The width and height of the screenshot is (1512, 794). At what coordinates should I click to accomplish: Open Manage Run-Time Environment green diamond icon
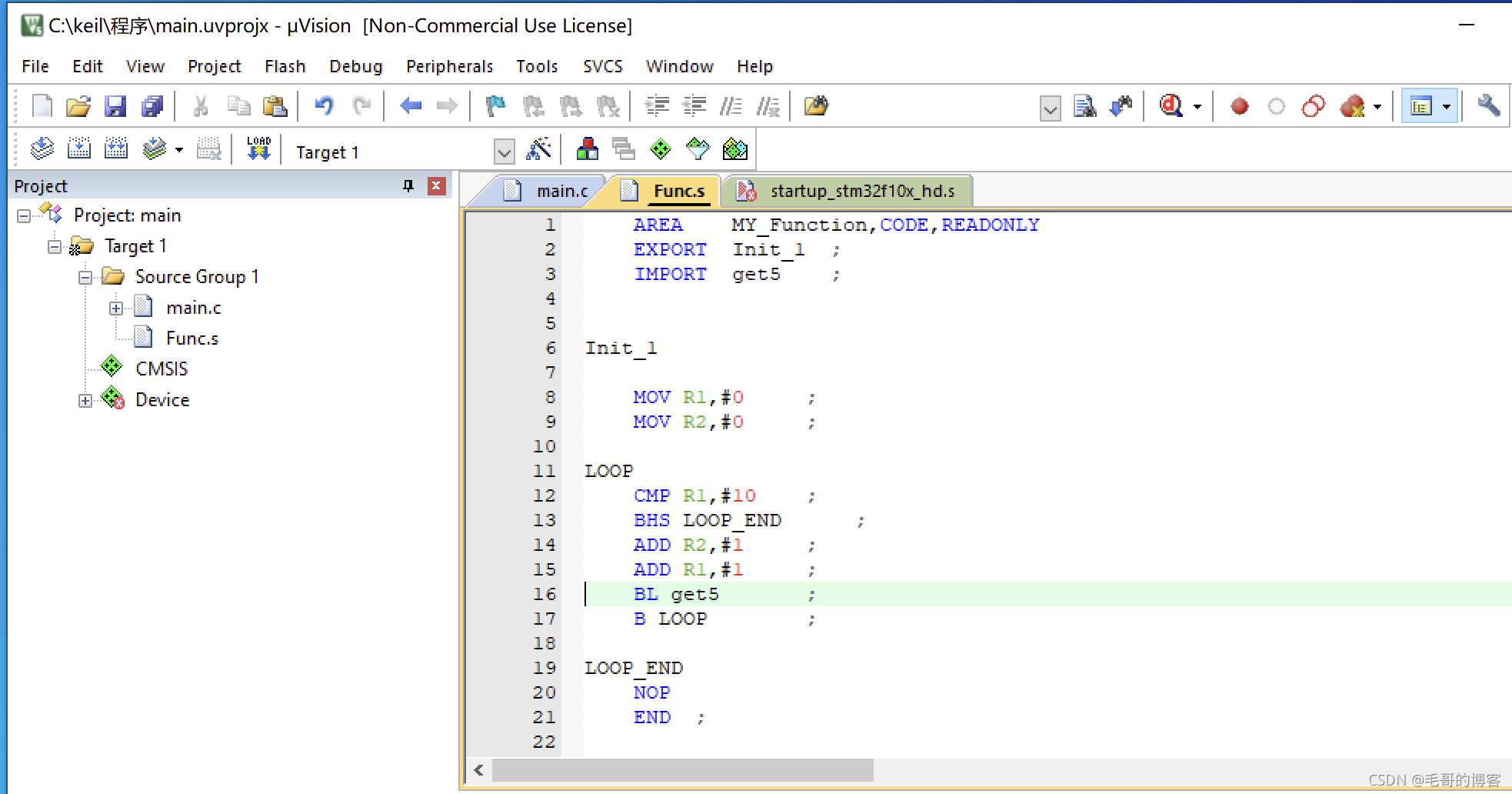(661, 149)
